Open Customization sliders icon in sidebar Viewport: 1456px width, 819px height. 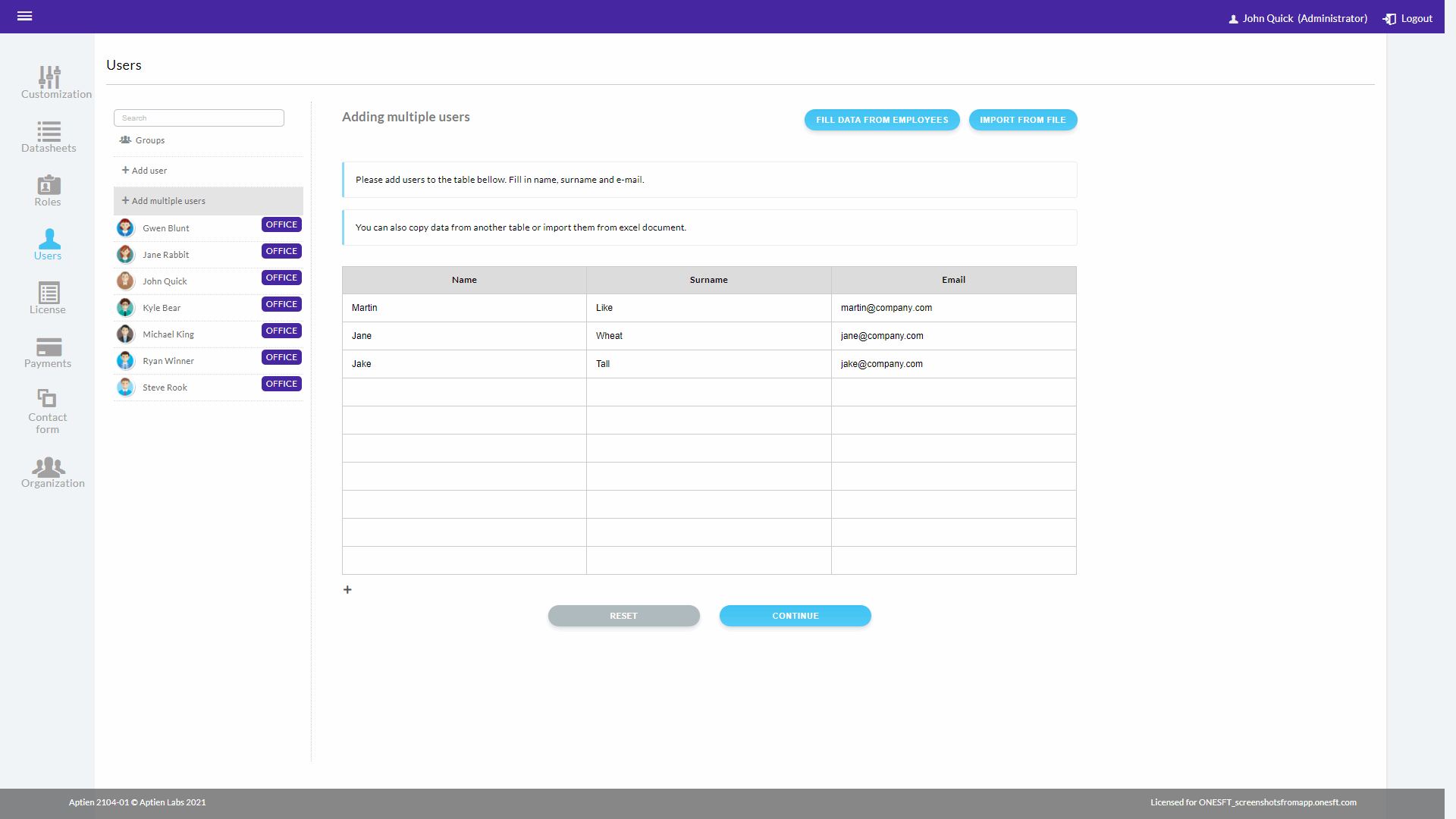point(49,77)
